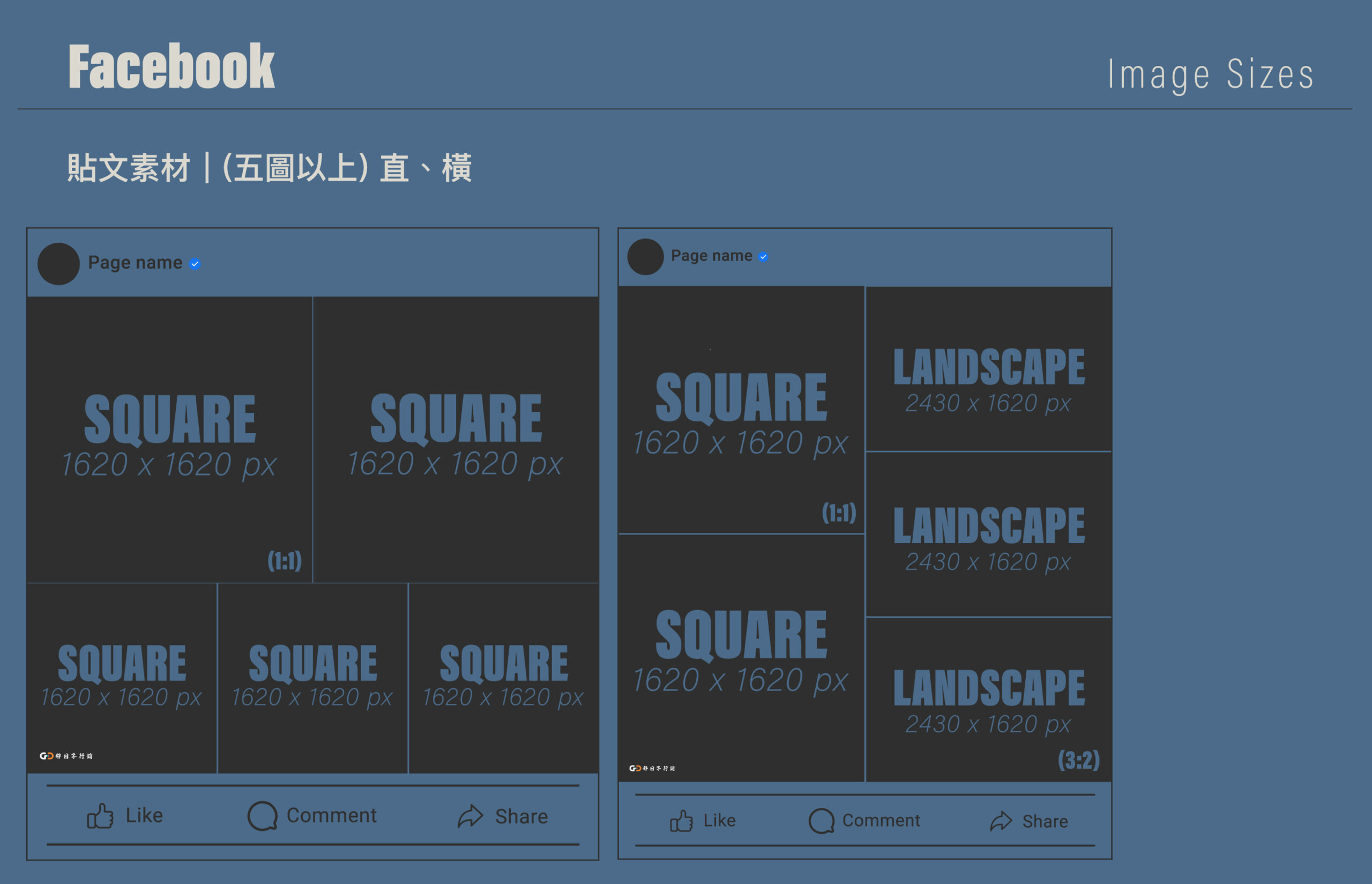Open top-left SQUARE image with (1:1) label in left post
The image size is (1372, 884).
tap(170, 440)
